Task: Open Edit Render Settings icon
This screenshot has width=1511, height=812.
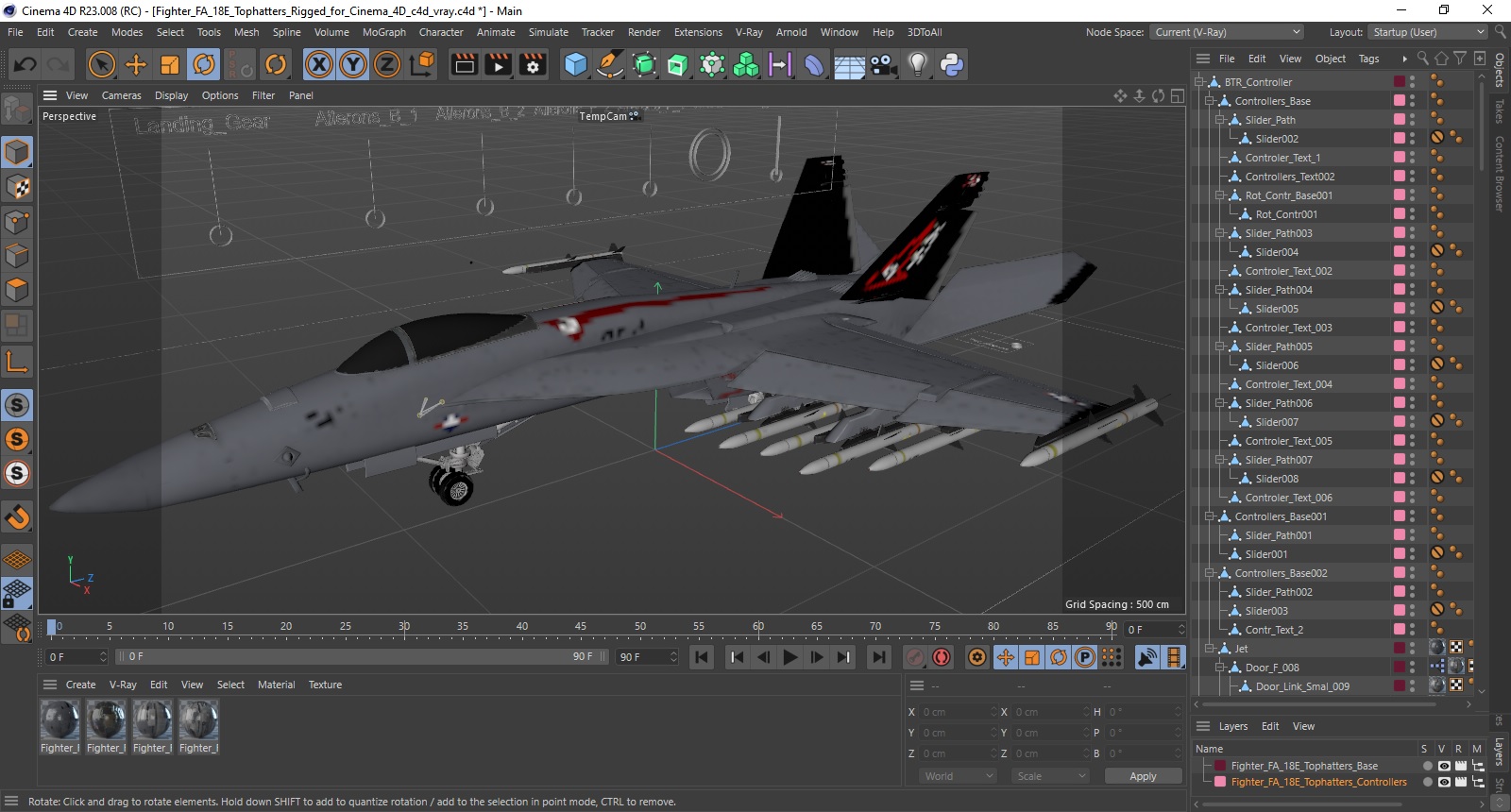Action: pos(533,64)
